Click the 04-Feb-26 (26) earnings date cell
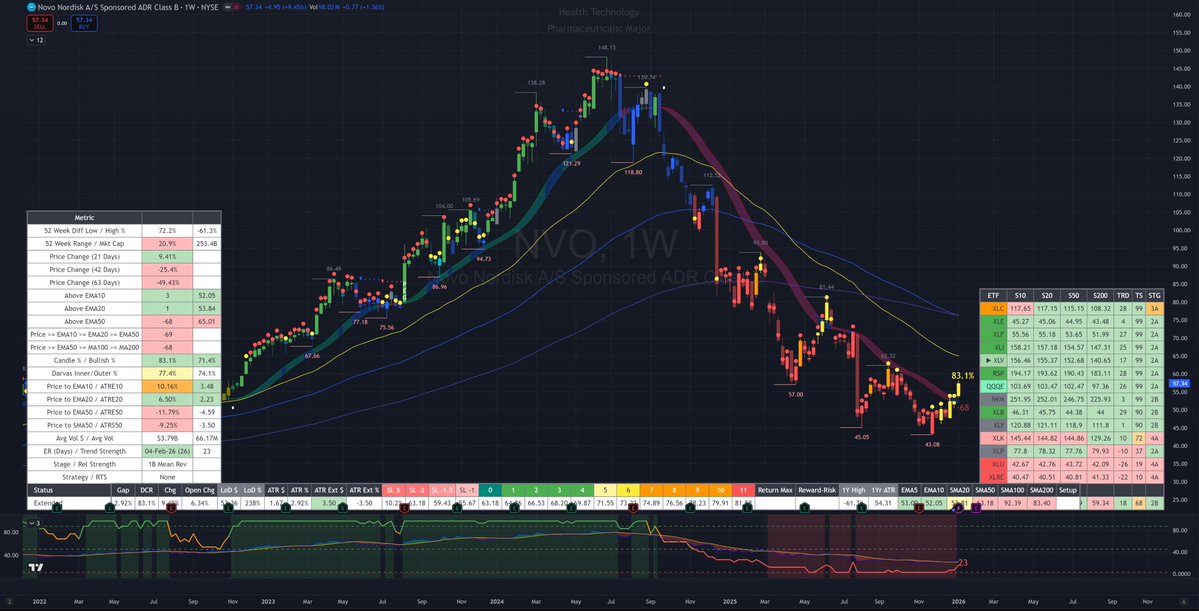 pyautogui.click(x=167, y=451)
